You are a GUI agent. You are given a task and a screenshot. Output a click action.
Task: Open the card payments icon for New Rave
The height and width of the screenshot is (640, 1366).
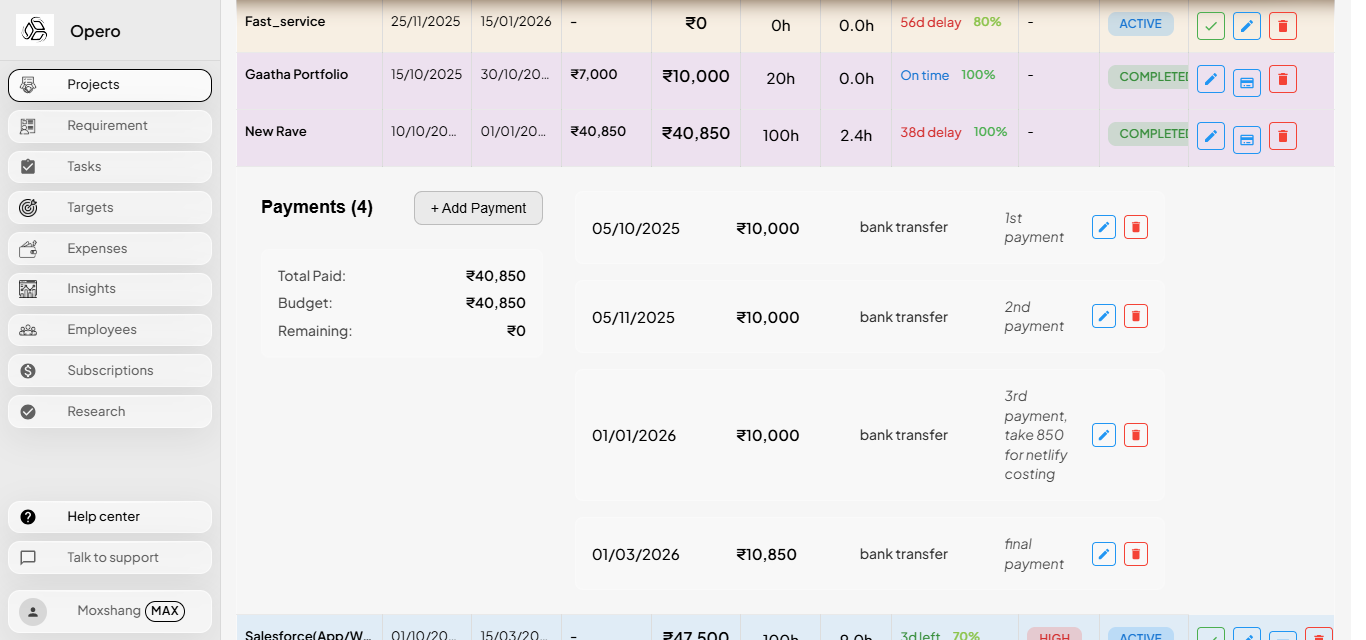click(x=1247, y=135)
